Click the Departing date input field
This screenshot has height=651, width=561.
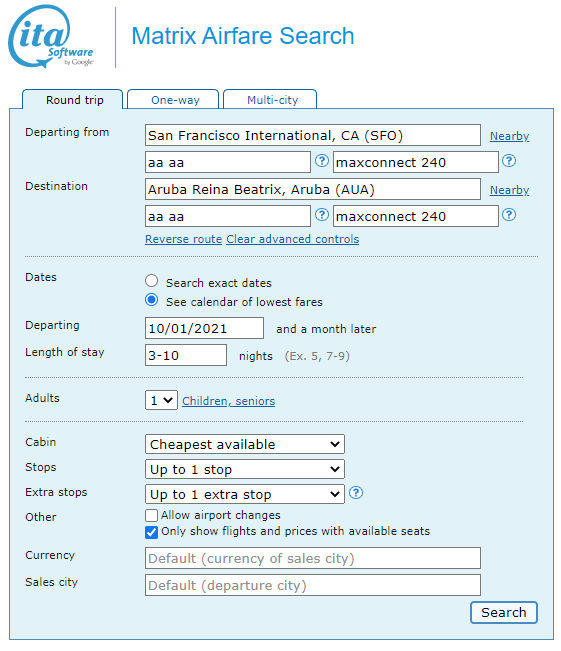coord(204,328)
